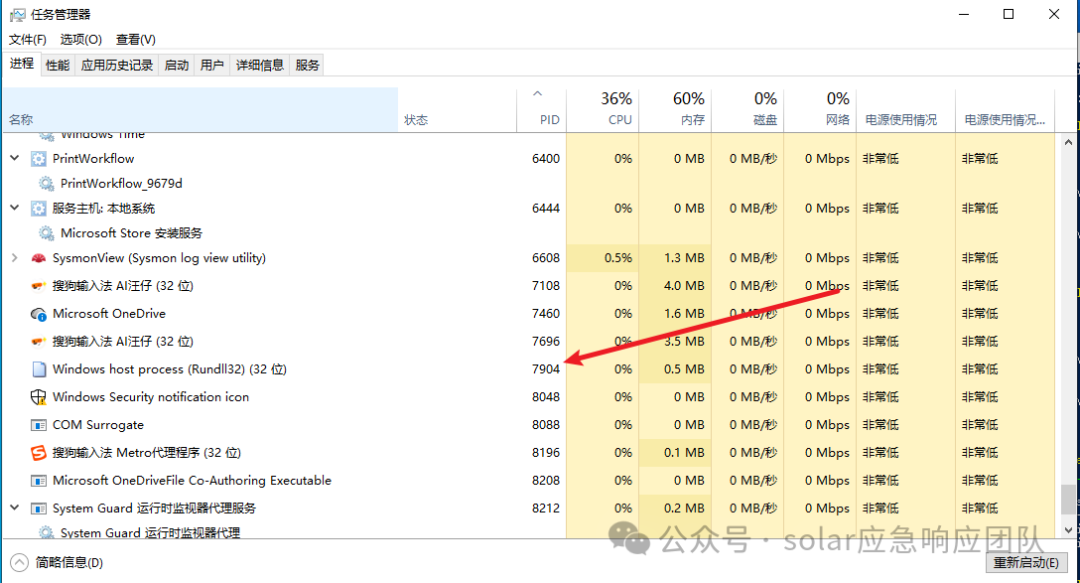Open the 文件(F) menu

coord(28,39)
